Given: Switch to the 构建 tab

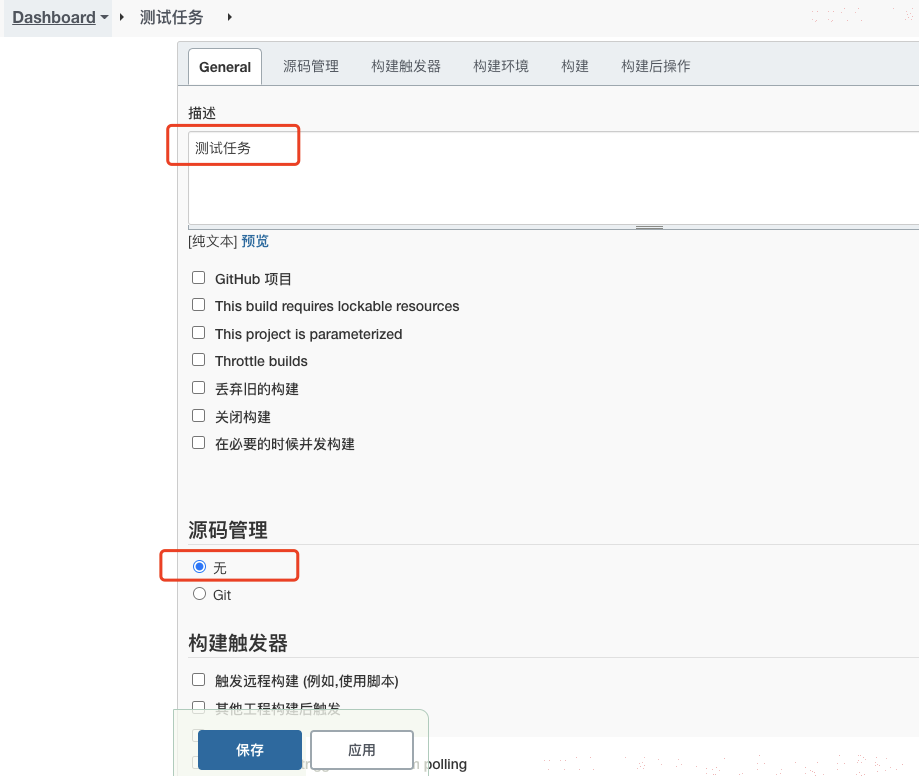Looking at the screenshot, I should point(574,66).
